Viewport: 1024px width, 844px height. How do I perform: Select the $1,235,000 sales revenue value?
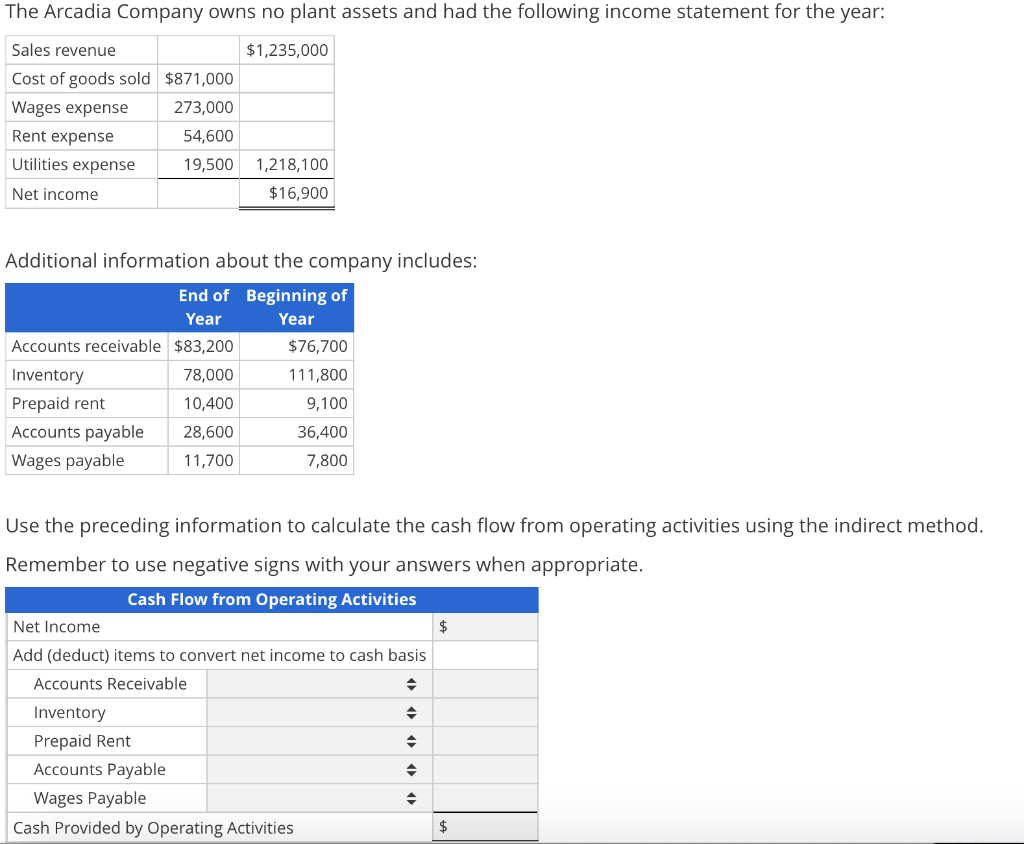287,50
